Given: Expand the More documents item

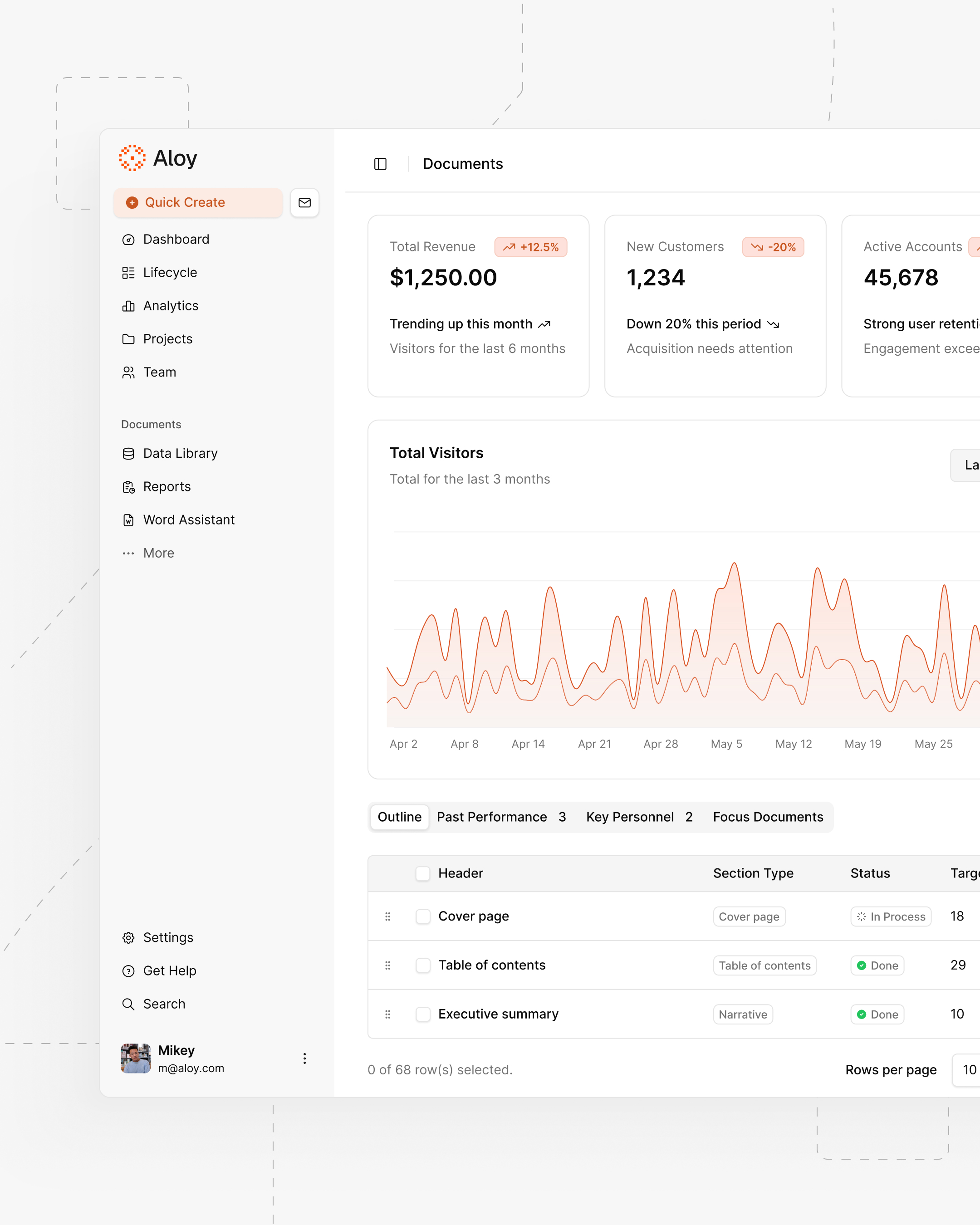Looking at the screenshot, I should pos(158,553).
